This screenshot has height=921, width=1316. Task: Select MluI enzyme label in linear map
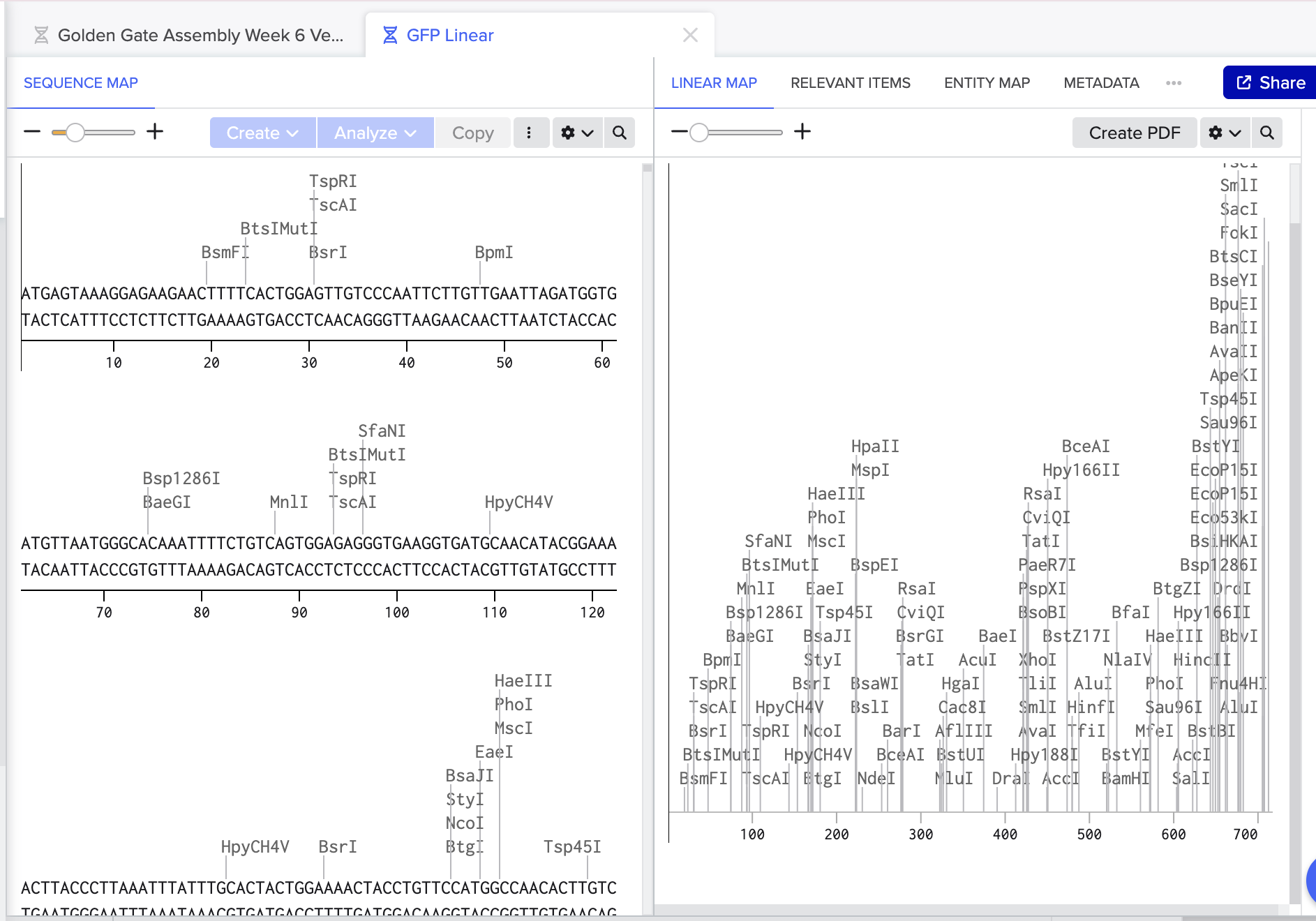tap(954, 779)
